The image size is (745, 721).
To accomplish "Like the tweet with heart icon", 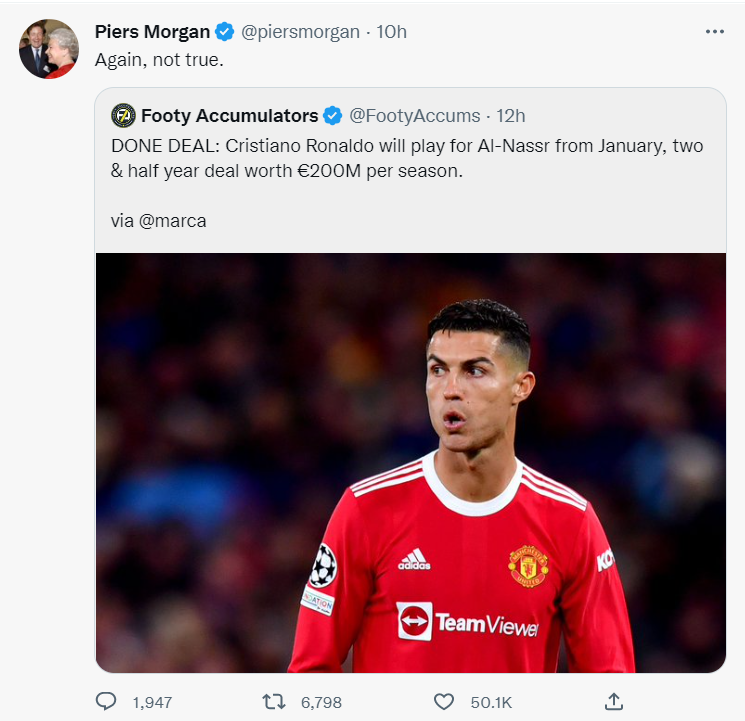I will [x=444, y=702].
